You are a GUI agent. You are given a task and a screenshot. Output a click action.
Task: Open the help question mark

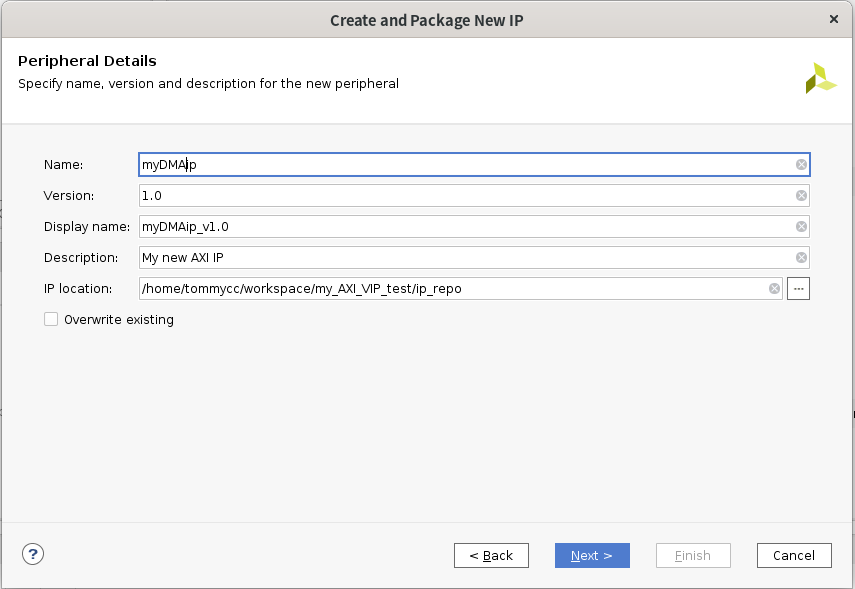tap(33, 554)
